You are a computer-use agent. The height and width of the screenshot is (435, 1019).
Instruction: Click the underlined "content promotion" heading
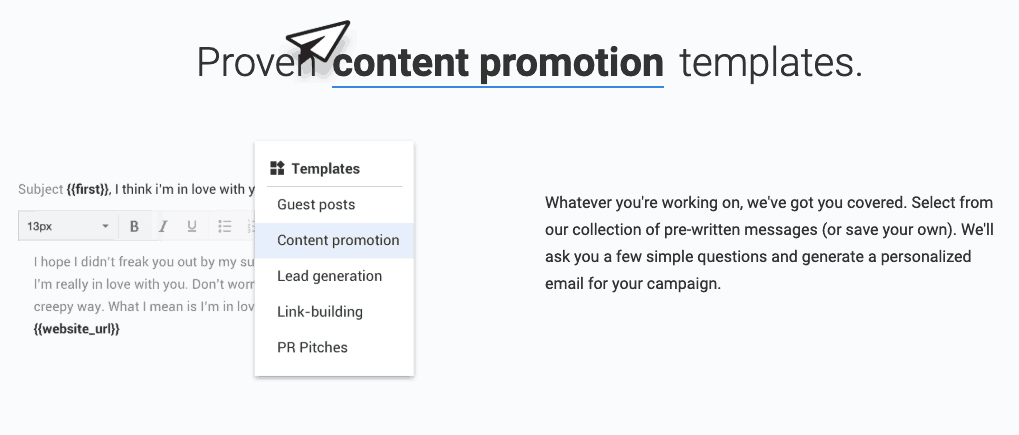tap(498, 63)
